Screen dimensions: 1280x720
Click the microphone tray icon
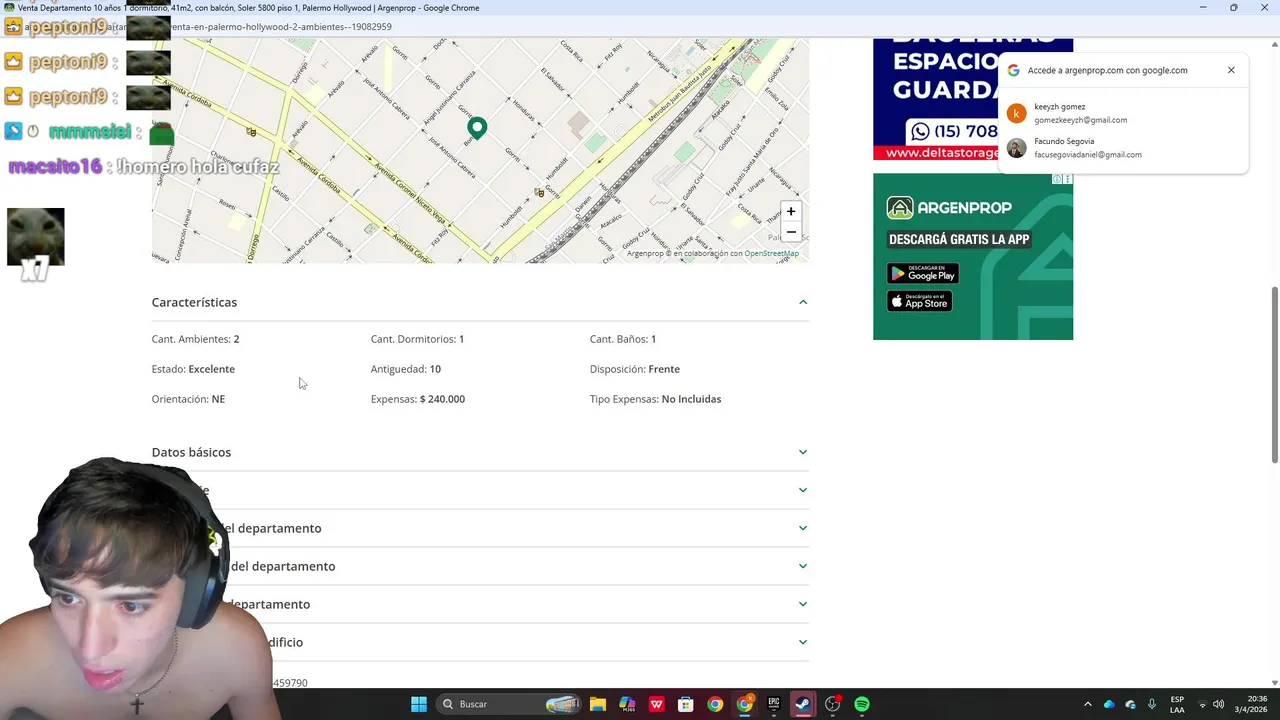pyautogui.click(x=1152, y=704)
